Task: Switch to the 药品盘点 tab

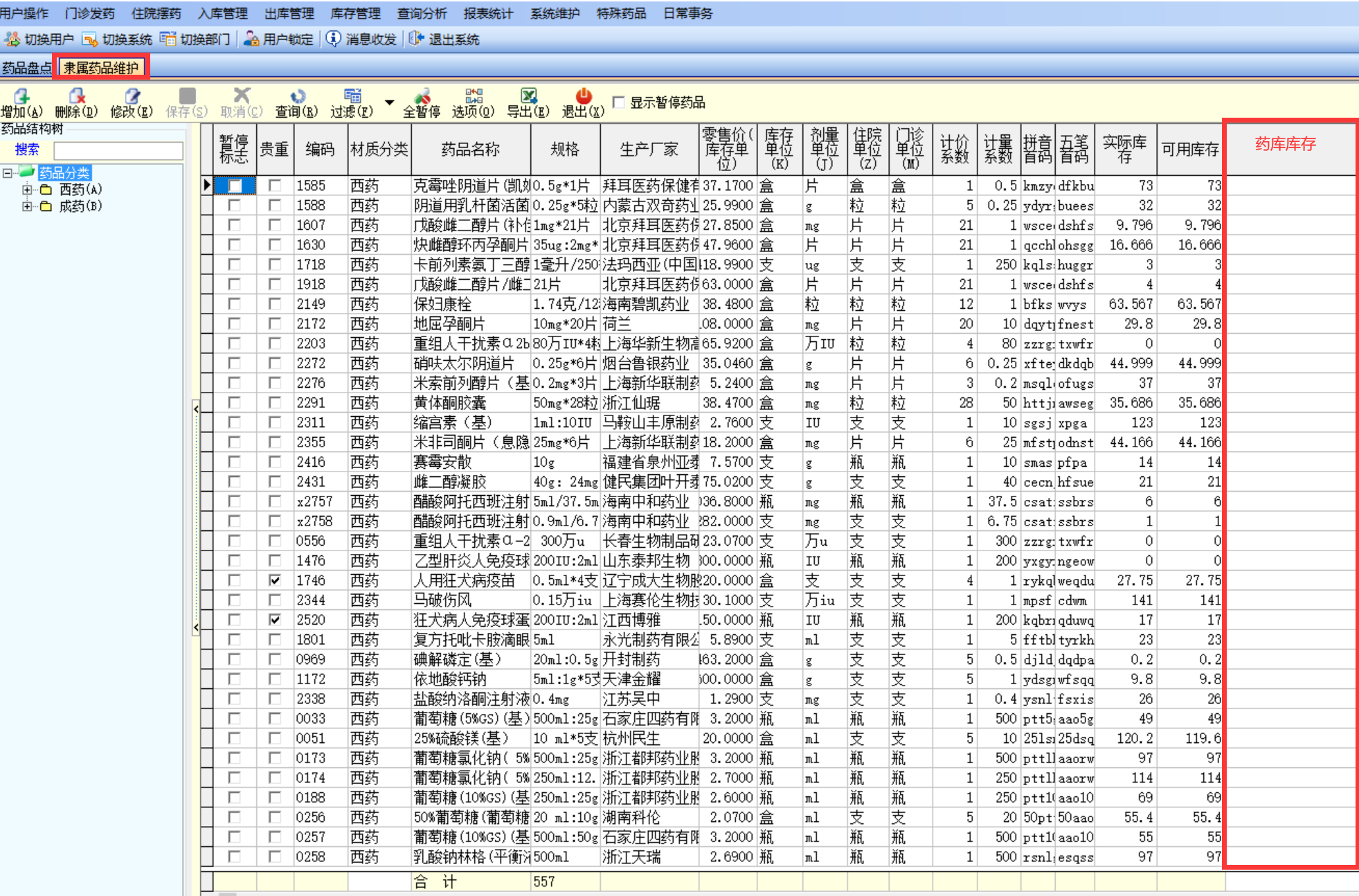Action: point(26,68)
